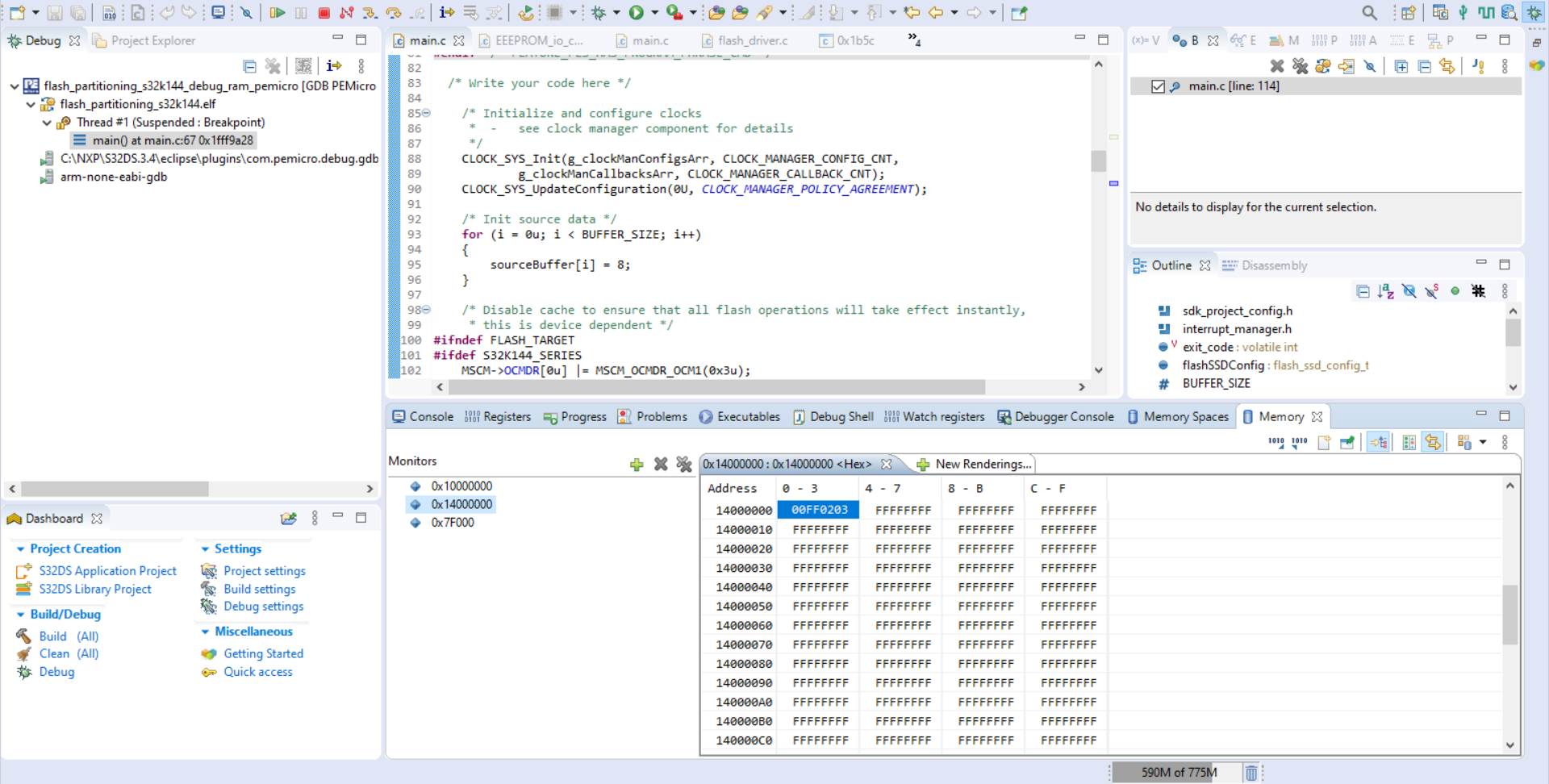
Task: Switch to the Disassembly tab
Action: tap(1273, 265)
